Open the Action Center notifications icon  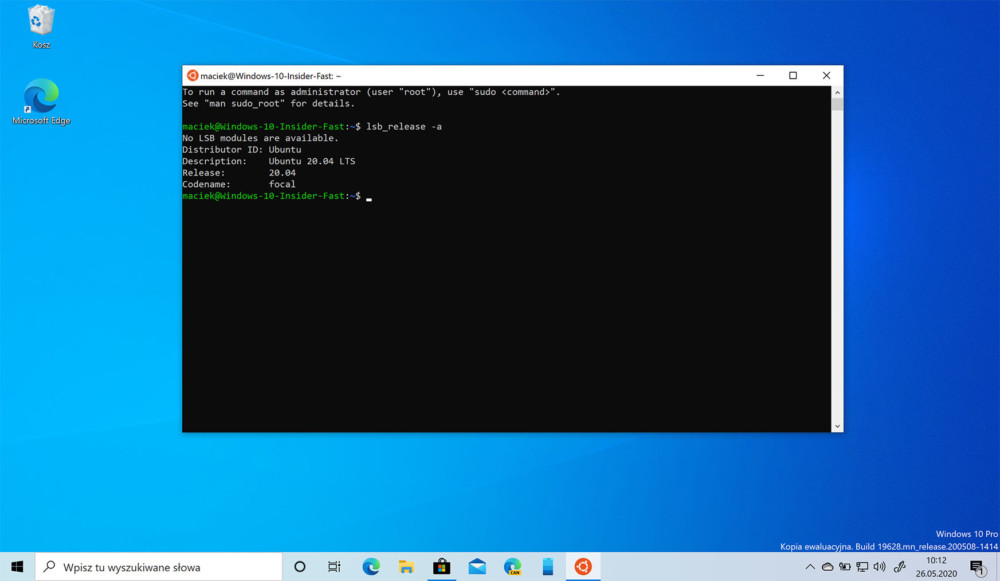coord(978,566)
